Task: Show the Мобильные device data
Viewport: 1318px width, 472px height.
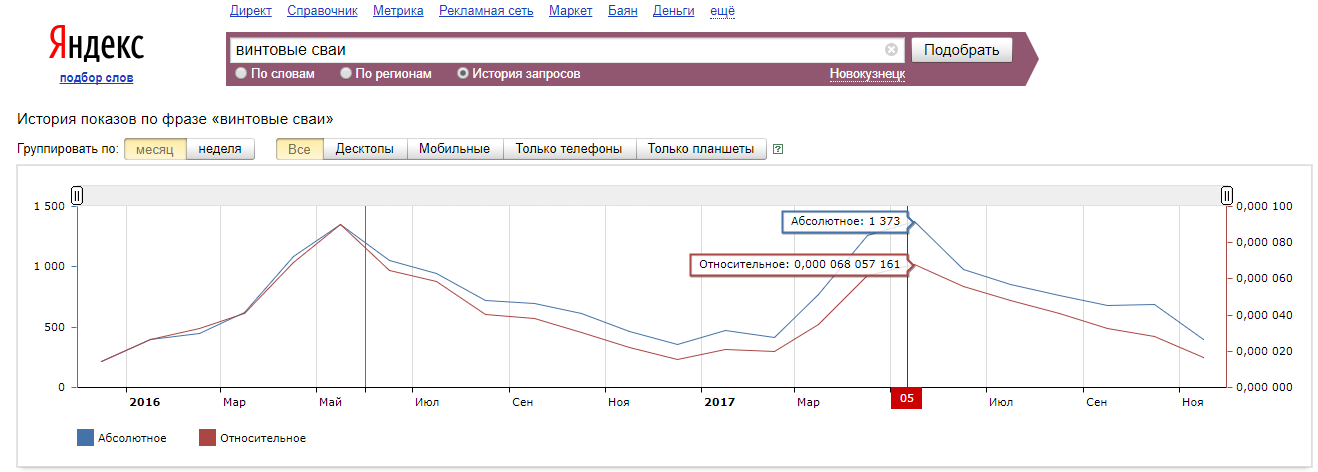Action: coord(455,149)
